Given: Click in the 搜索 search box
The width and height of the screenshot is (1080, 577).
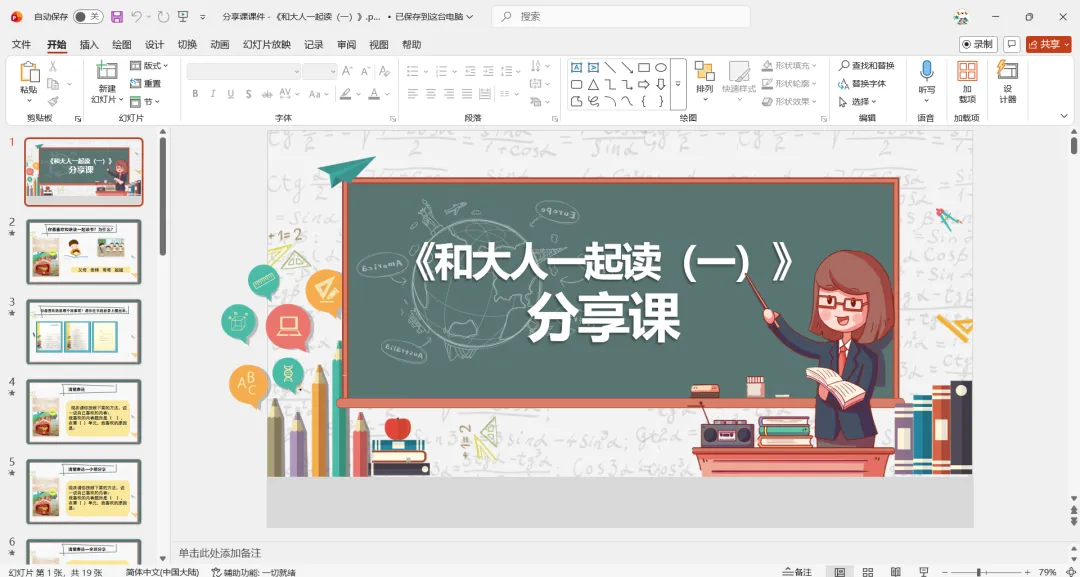Looking at the screenshot, I should [621, 17].
